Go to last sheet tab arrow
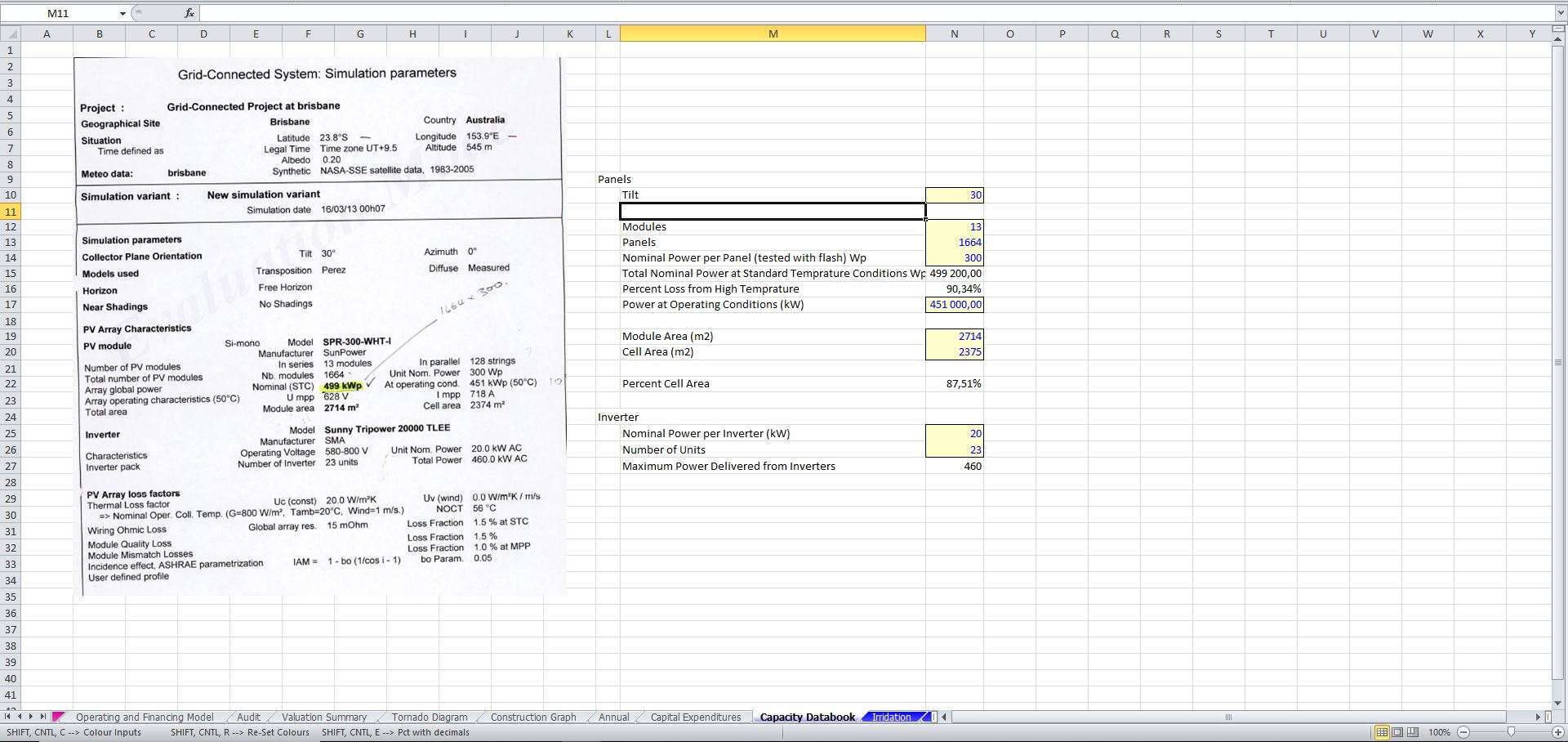Screen dimensions: 1568x742 pyautogui.click(x=42, y=717)
